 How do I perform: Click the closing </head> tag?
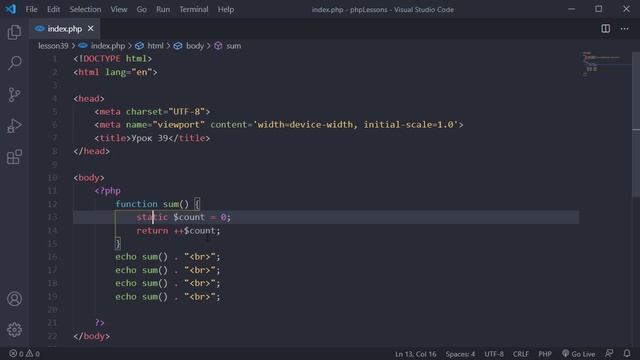tap(92, 151)
